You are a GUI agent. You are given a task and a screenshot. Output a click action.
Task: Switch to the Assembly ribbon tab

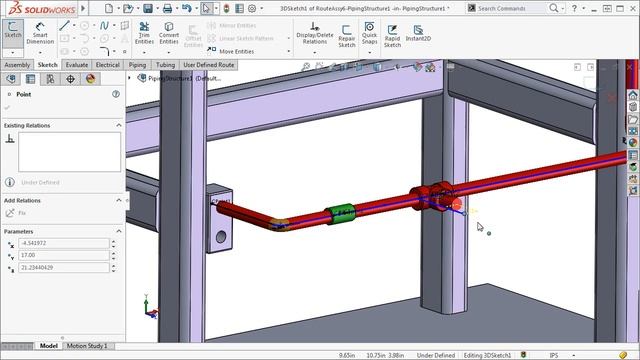(17, 65)
